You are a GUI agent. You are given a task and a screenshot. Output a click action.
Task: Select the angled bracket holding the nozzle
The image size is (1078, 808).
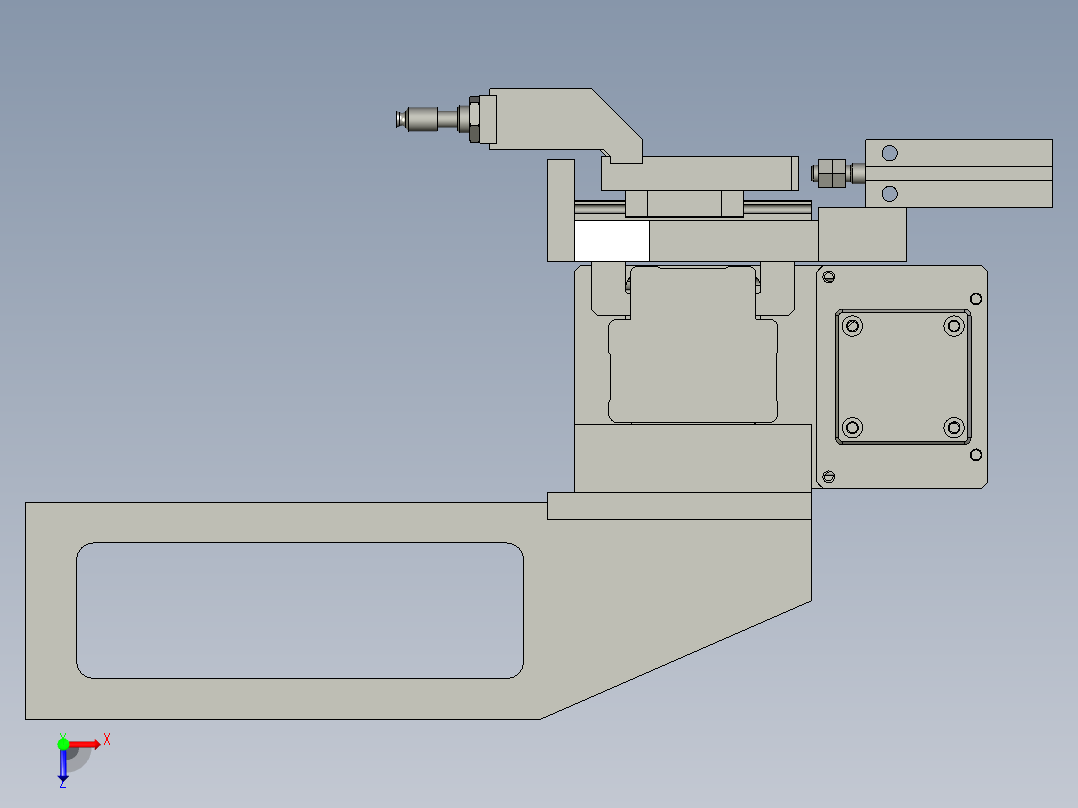(x=566, y=124)
